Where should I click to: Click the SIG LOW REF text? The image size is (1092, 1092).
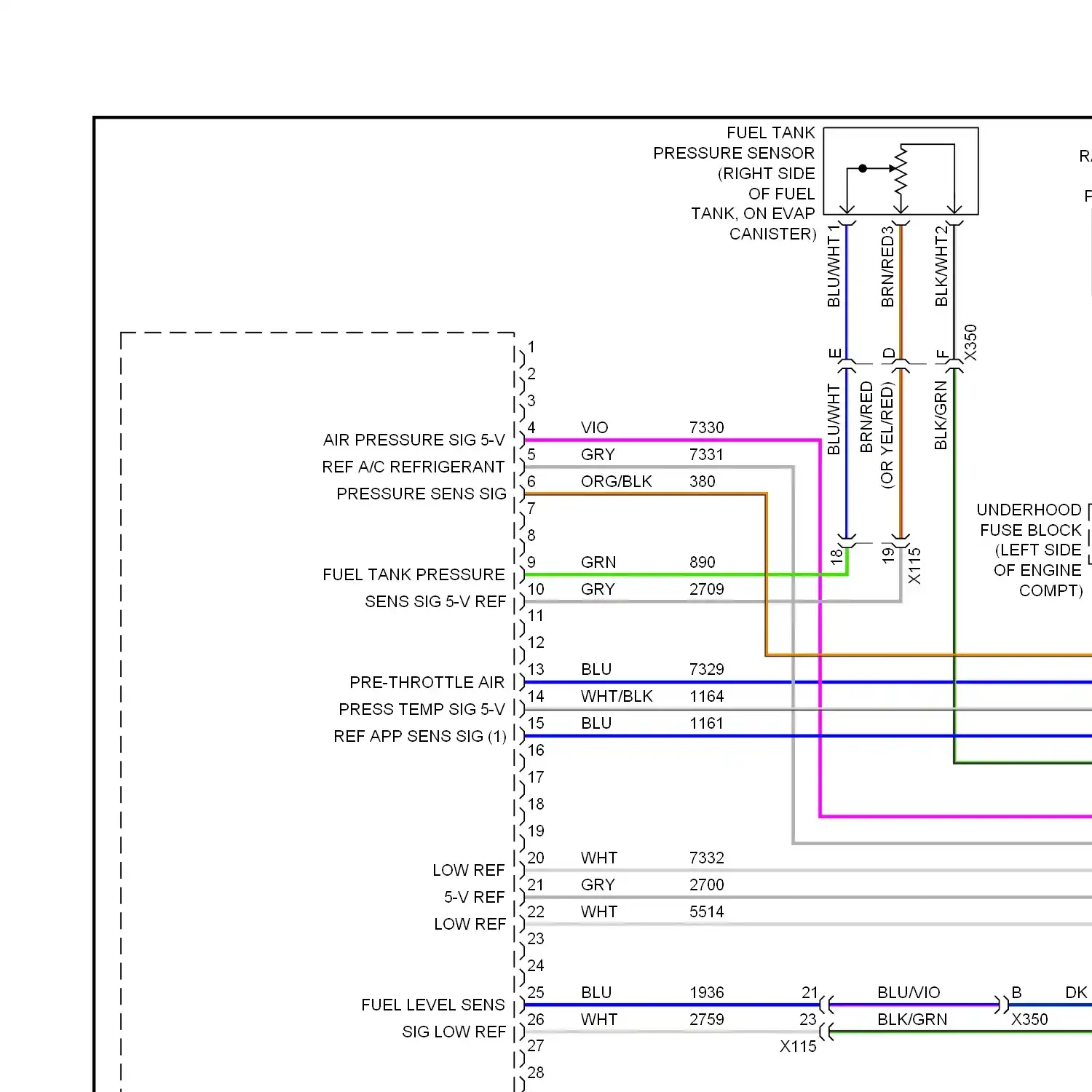(x=454, y=1032)
